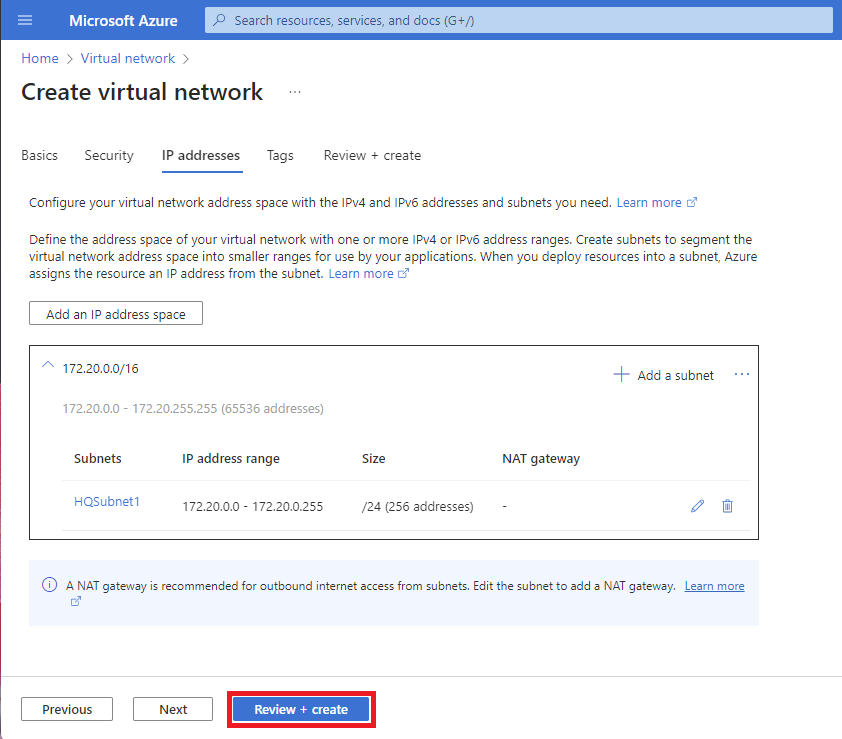Click the search magnifier in the top bar
The width and height of the screenshot is (842, 739).
[218, 20]
